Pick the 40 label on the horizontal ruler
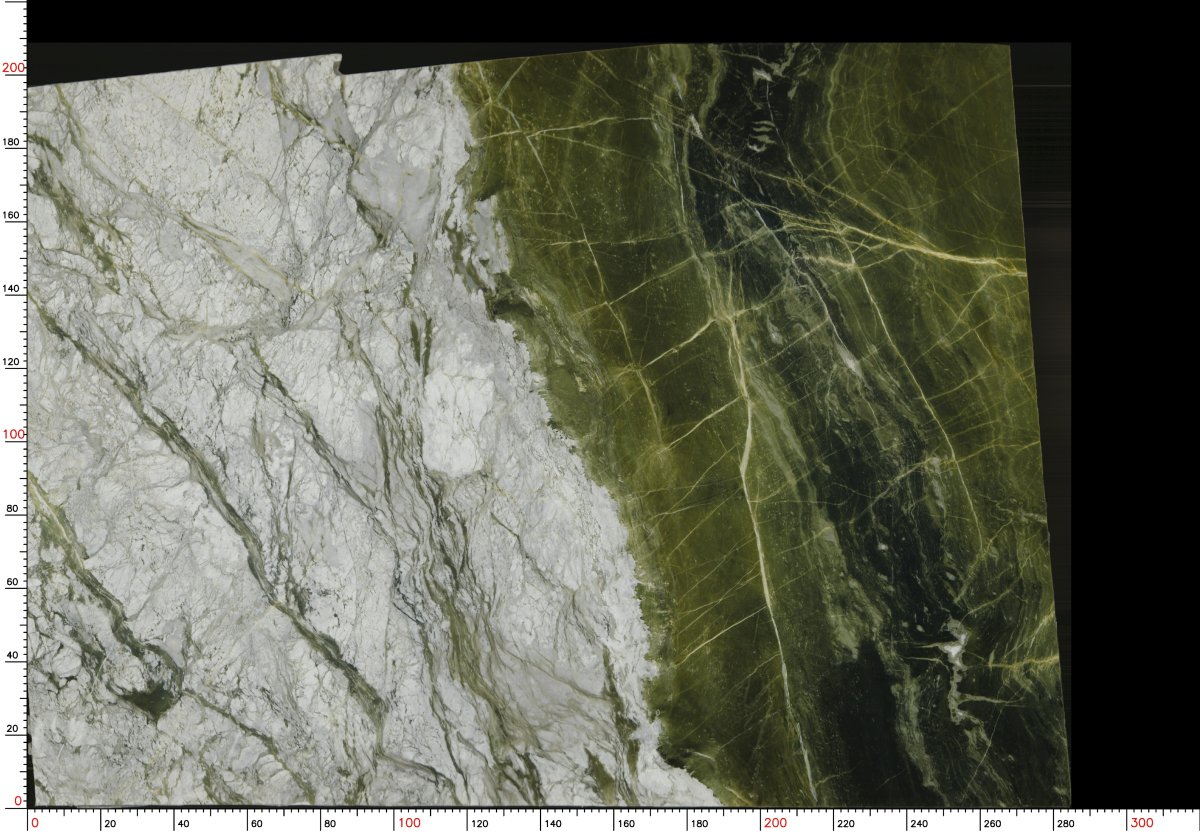Screen dimensions: 1200x836 point(185,824)
